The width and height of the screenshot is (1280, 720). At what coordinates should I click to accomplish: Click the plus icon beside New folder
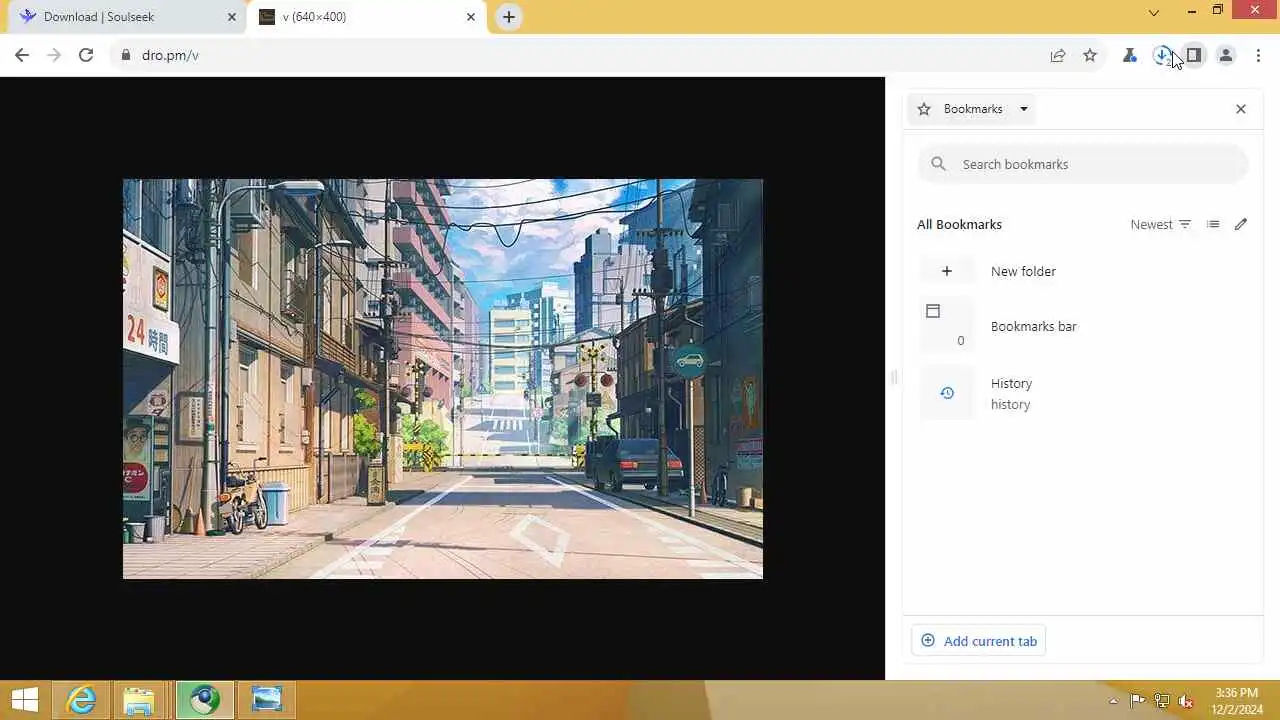(947, 271)
